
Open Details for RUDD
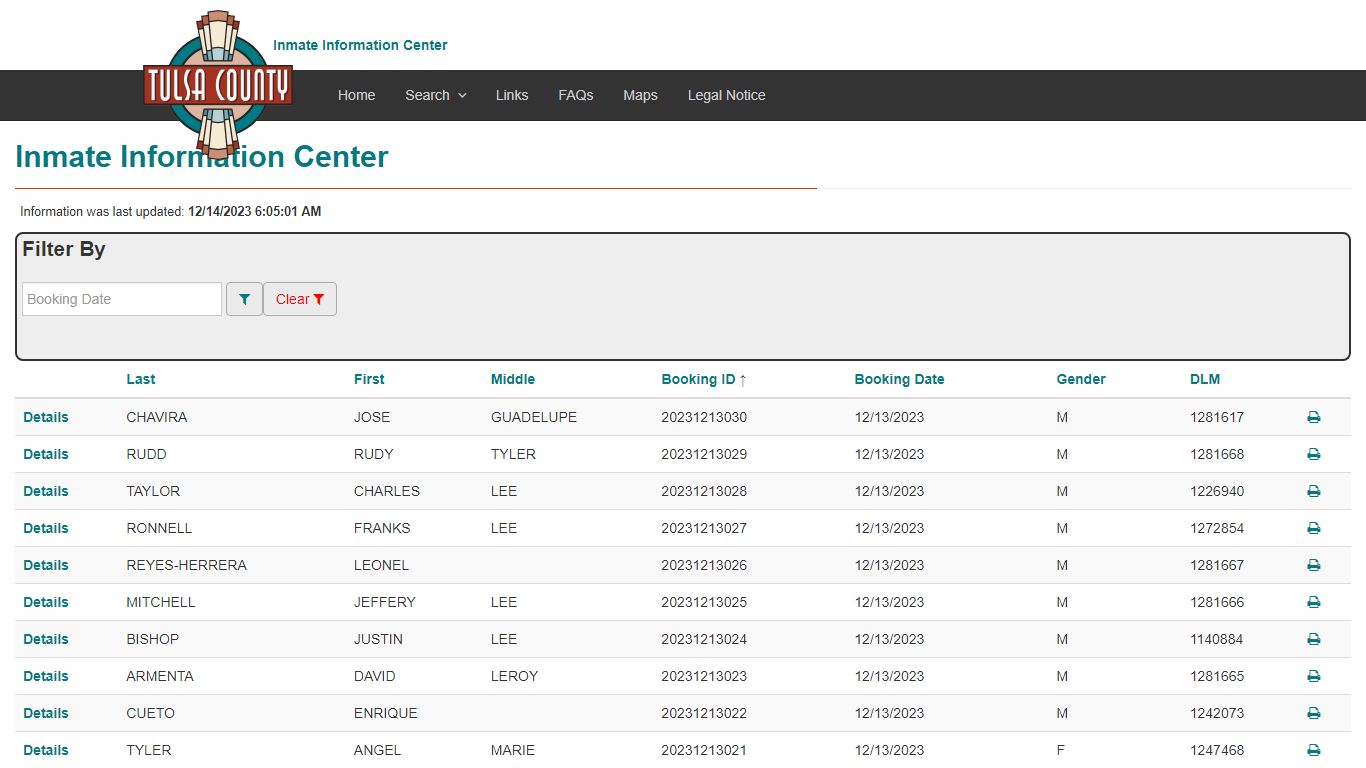pyautogui.click(x=46, y=454)
